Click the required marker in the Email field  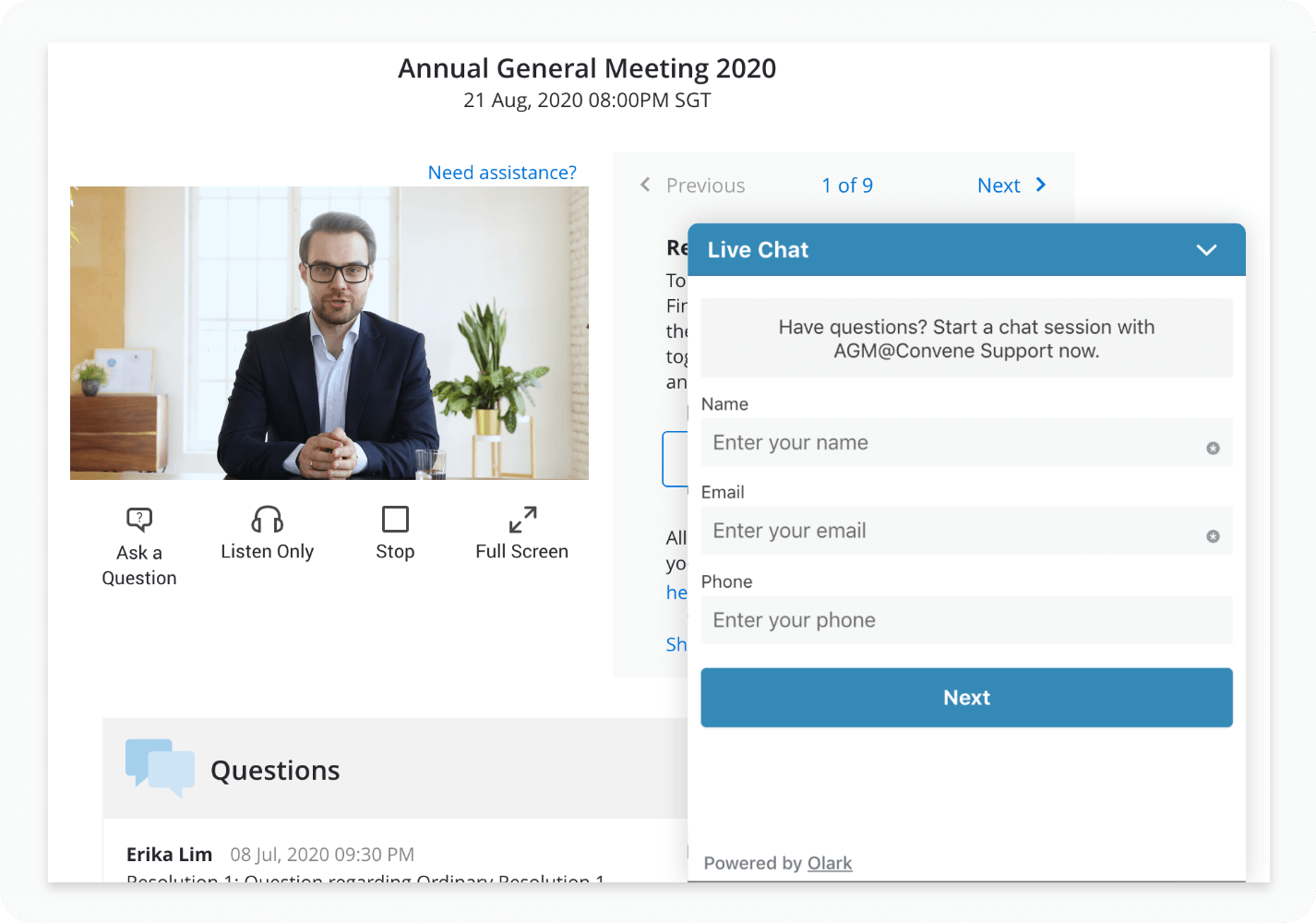tap(1213, 536)
